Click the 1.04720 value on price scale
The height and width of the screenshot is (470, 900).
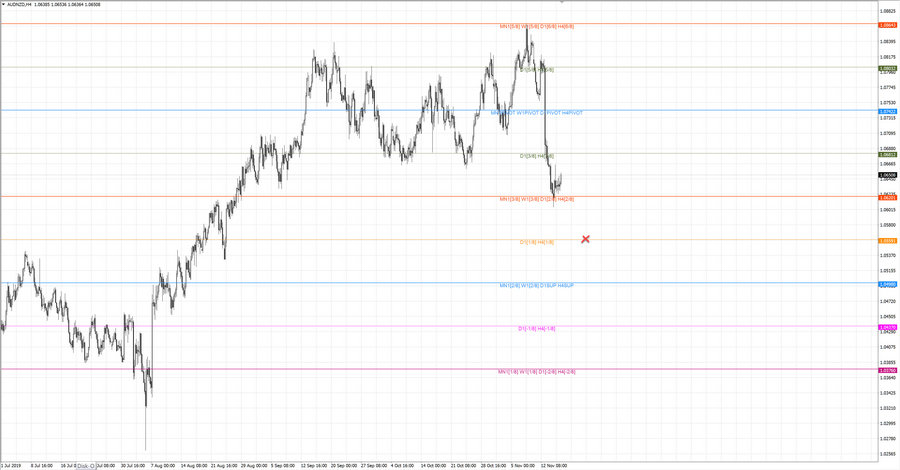point(887,301)
